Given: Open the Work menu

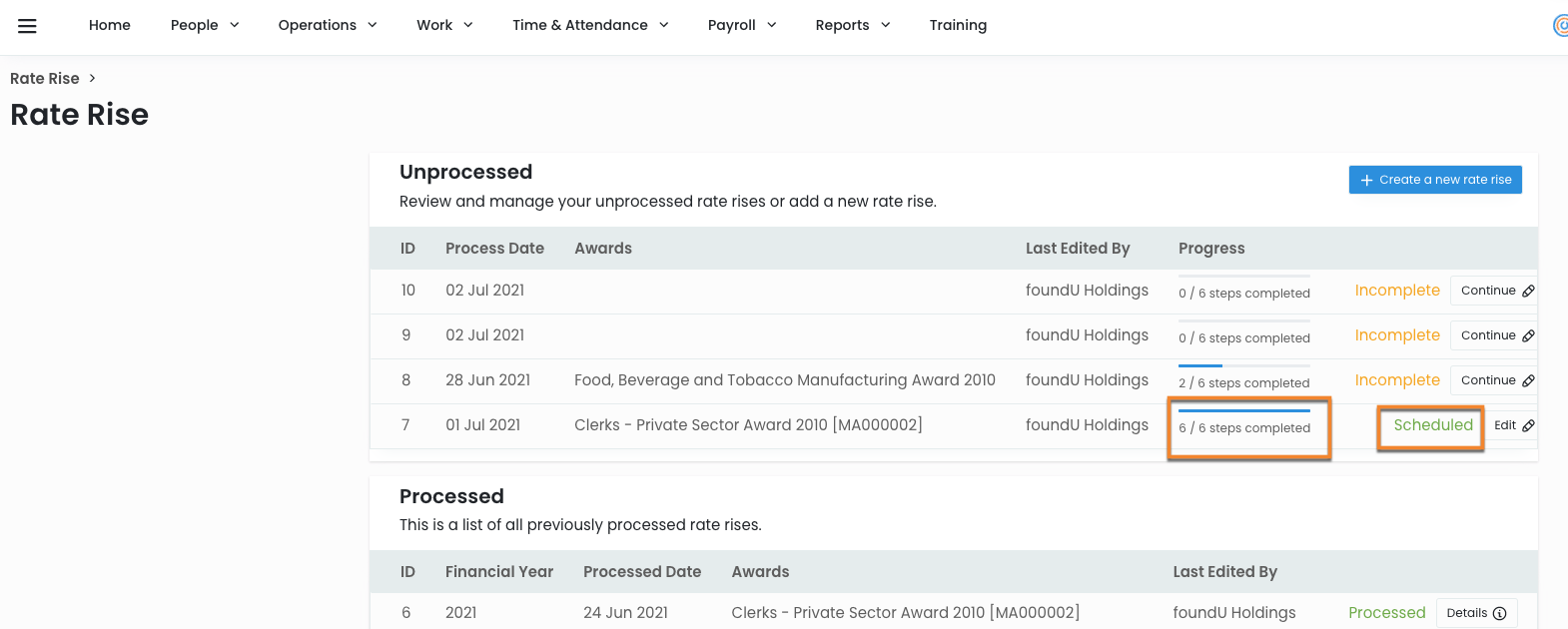Looking at the screenshot, I should click(x=444, y=25).
